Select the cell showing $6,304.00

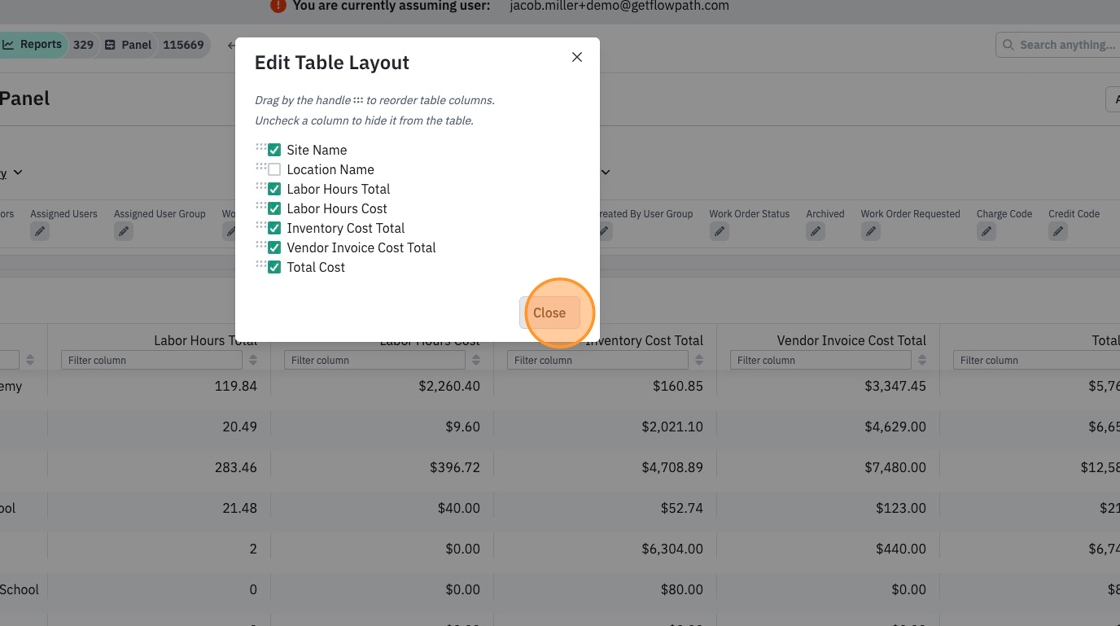(x=672, y=549)
